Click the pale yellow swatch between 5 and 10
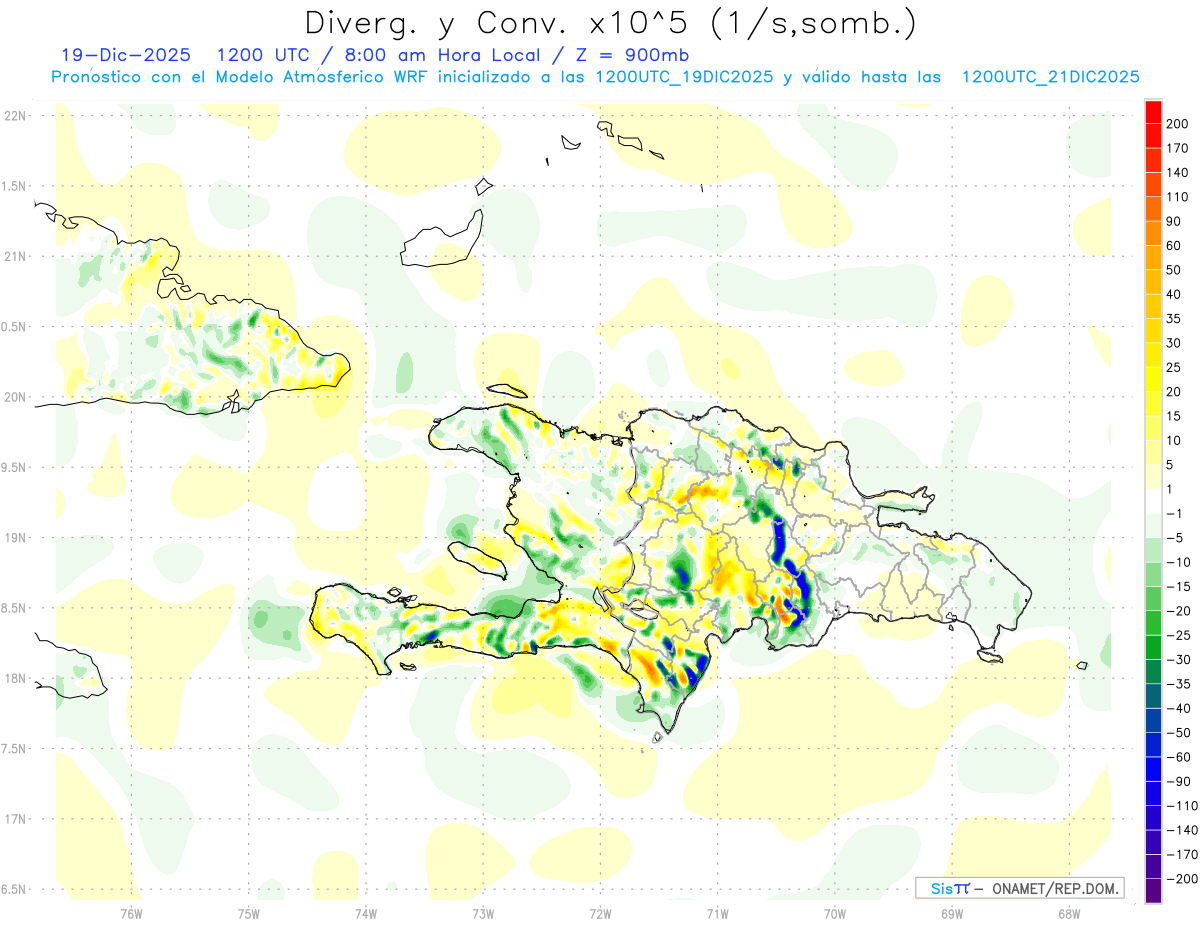The image size is (1200, 927). 1153,452
